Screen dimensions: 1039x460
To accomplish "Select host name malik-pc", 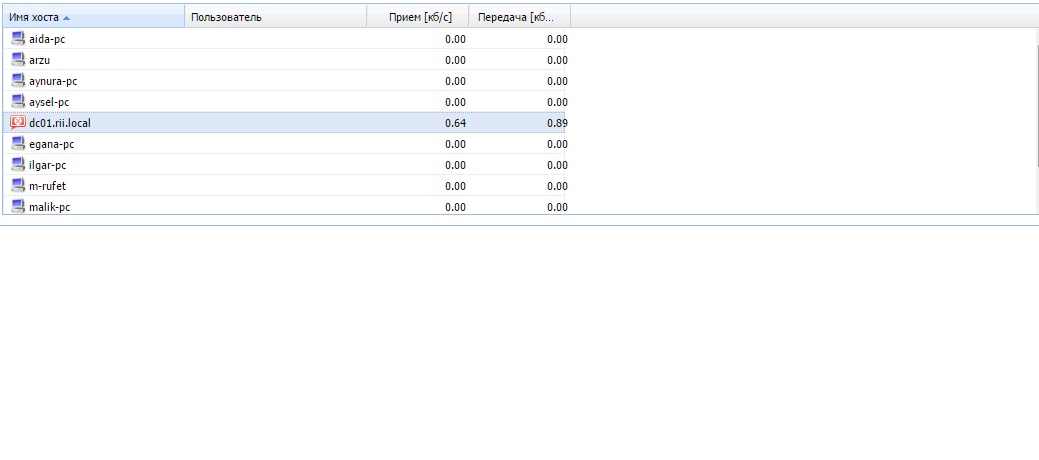I will pyautogui.click(x=50, y=207).
